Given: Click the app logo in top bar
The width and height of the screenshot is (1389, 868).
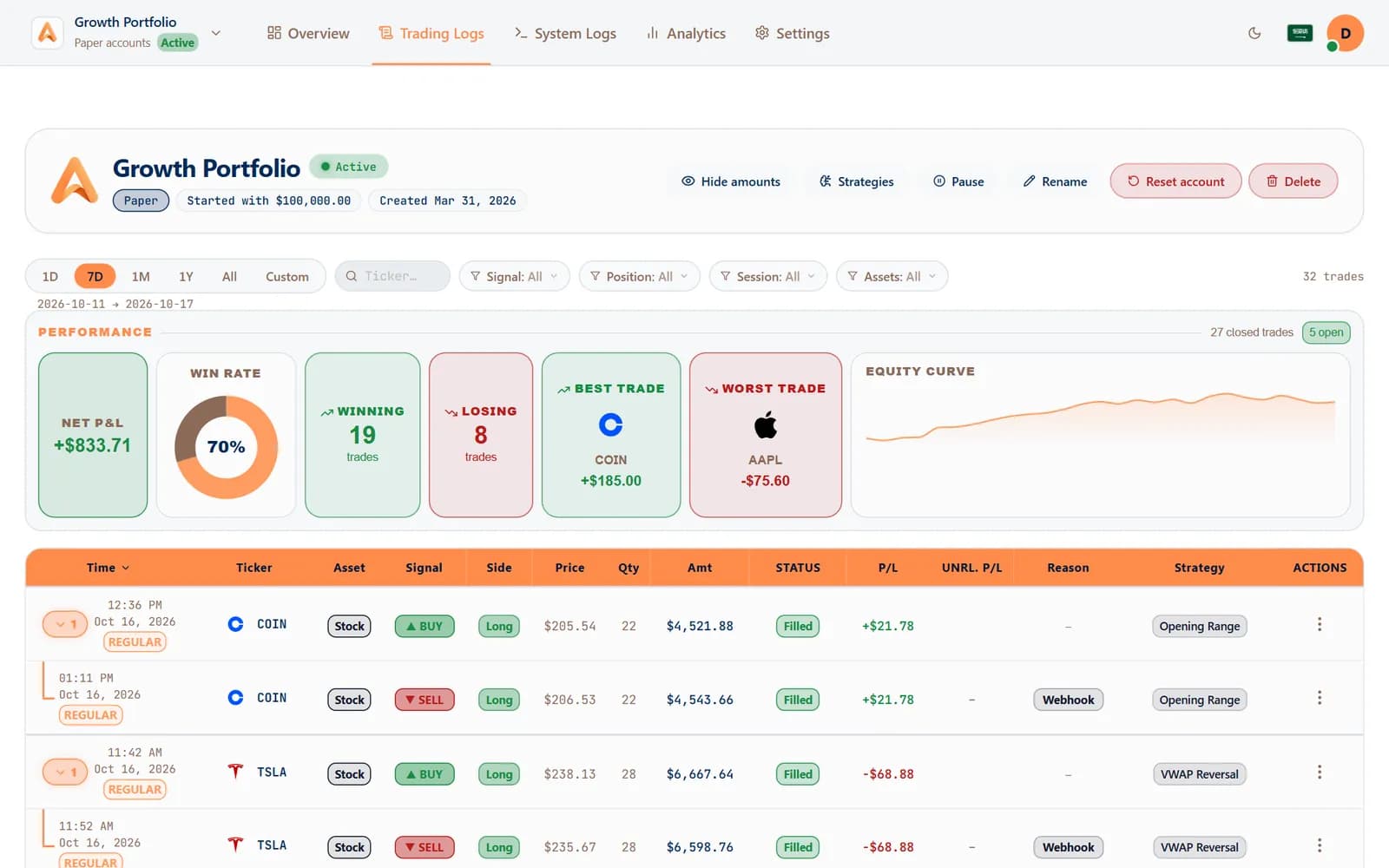Looking at the screenshot, I should click(x=48, y=33).
